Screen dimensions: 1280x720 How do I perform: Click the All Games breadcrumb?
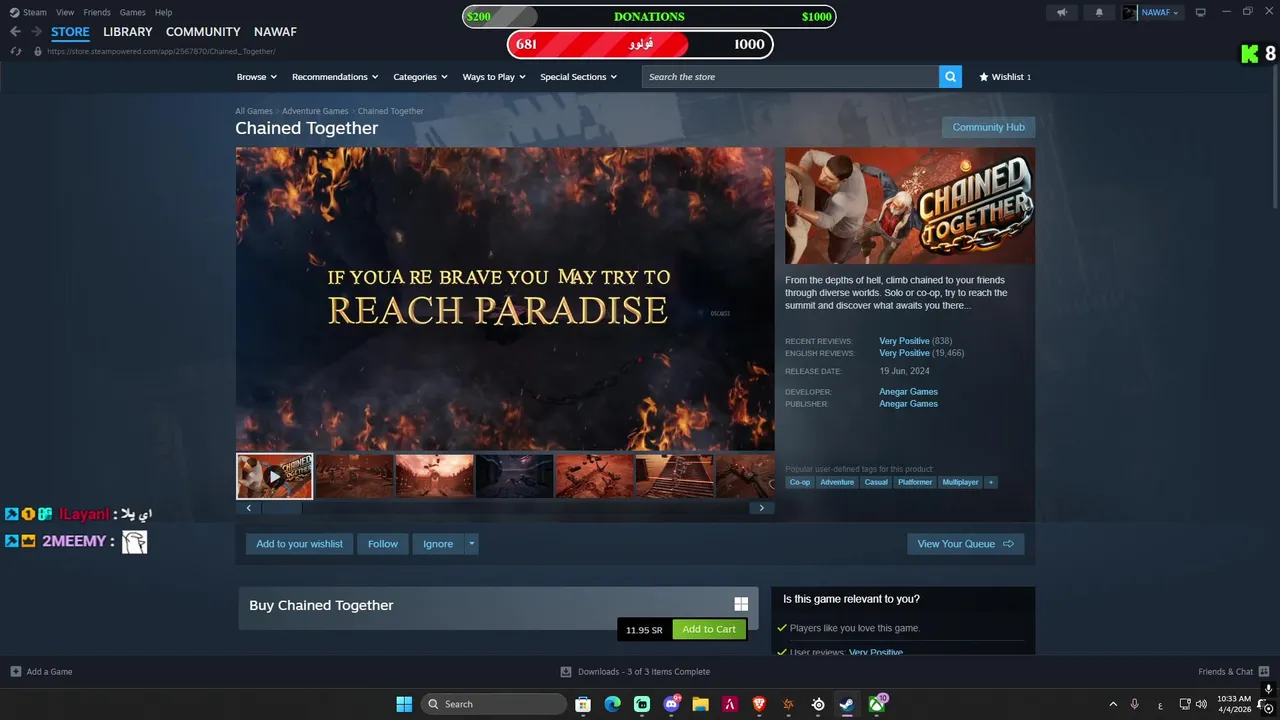pos(254,111)
